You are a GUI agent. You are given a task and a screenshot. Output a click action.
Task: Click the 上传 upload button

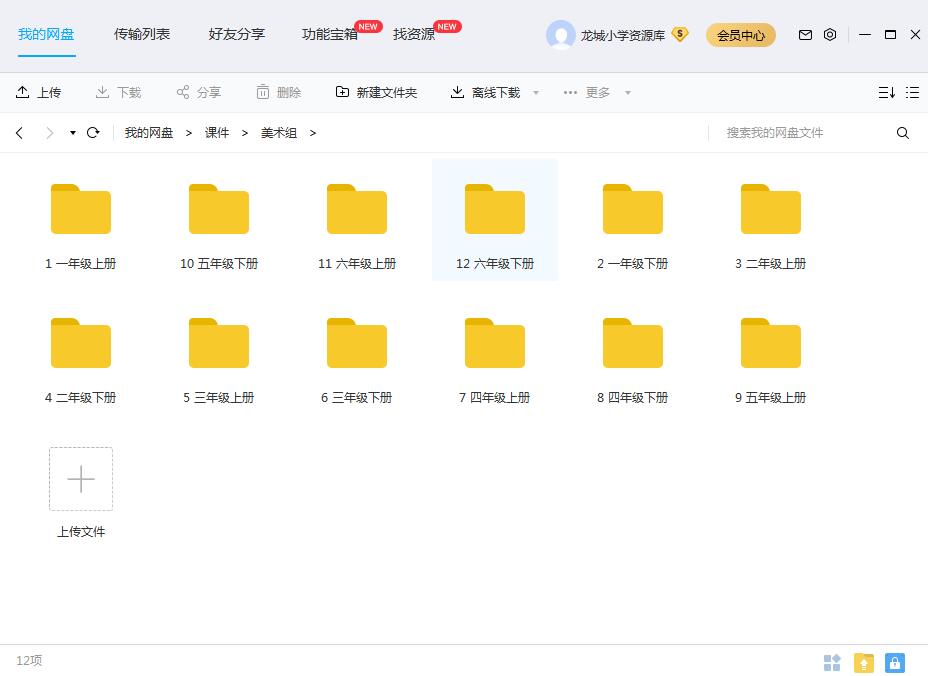(x=38, y=92)
